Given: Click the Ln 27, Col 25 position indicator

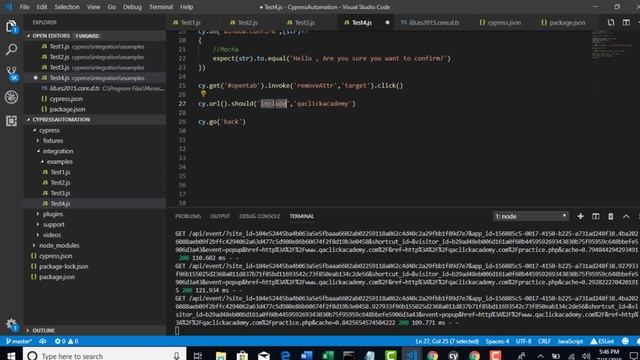Looking at the screenshot, I should click(447, 341).
